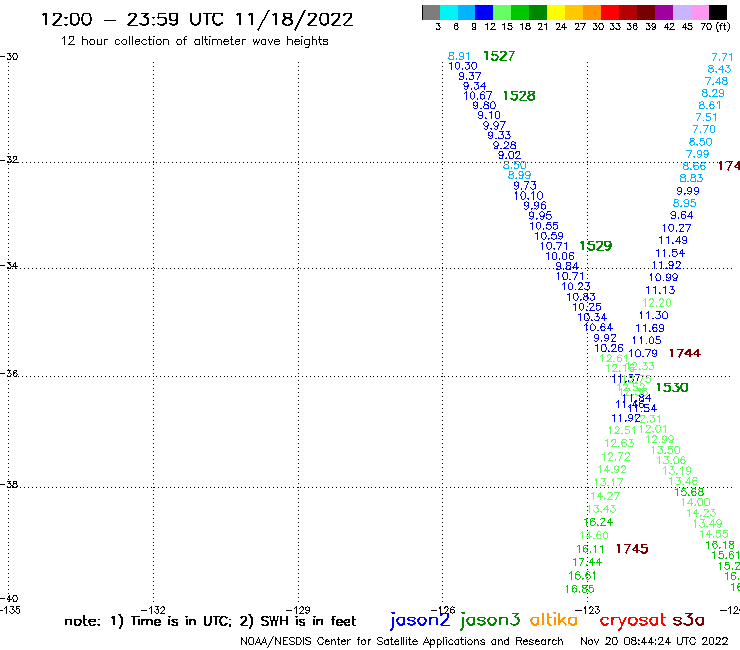
Task: Pick the lavender swatch above label 45
Action: (681, 12)
